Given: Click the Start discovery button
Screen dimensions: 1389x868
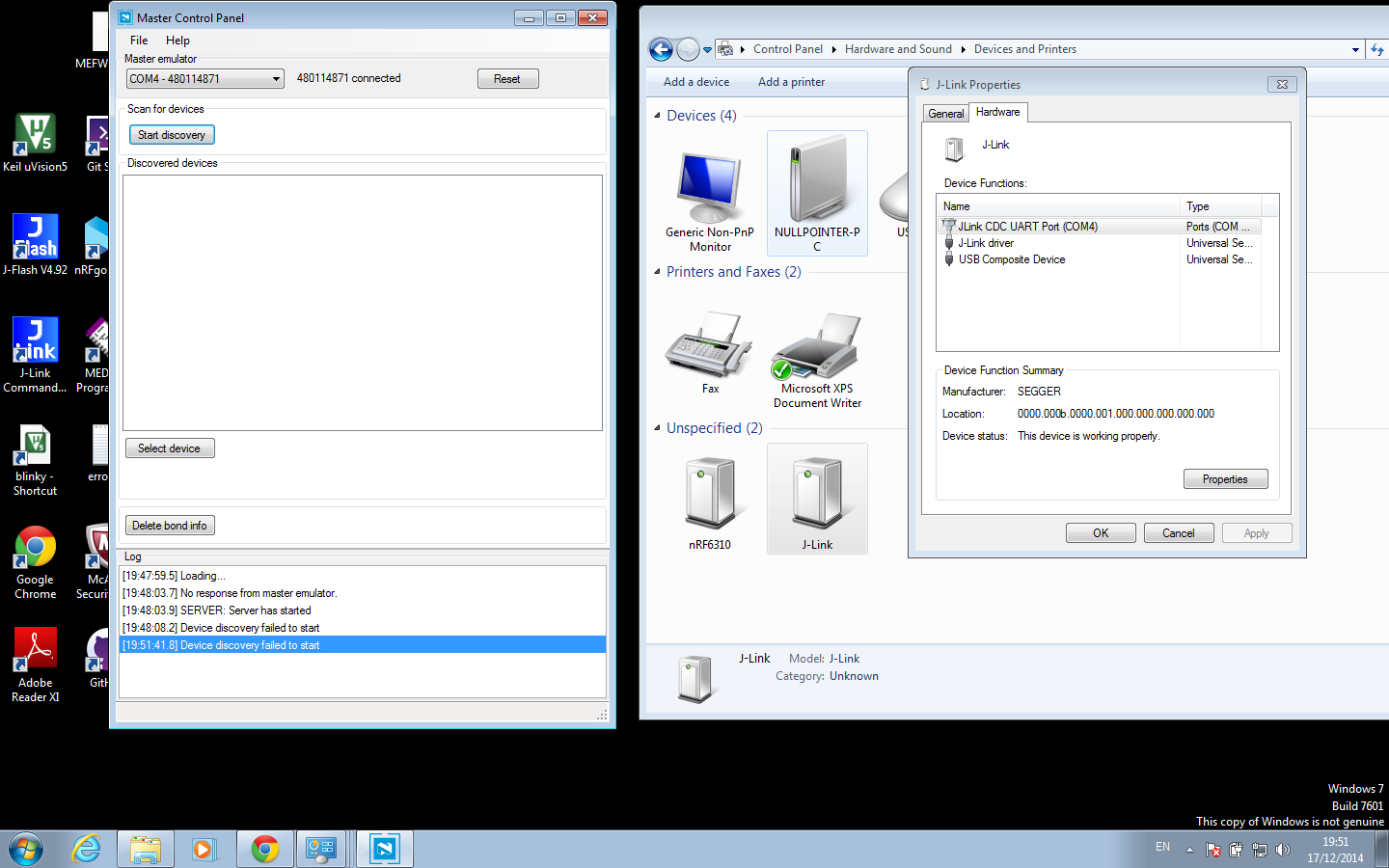Looking at the screenshot, I should 172,135.
